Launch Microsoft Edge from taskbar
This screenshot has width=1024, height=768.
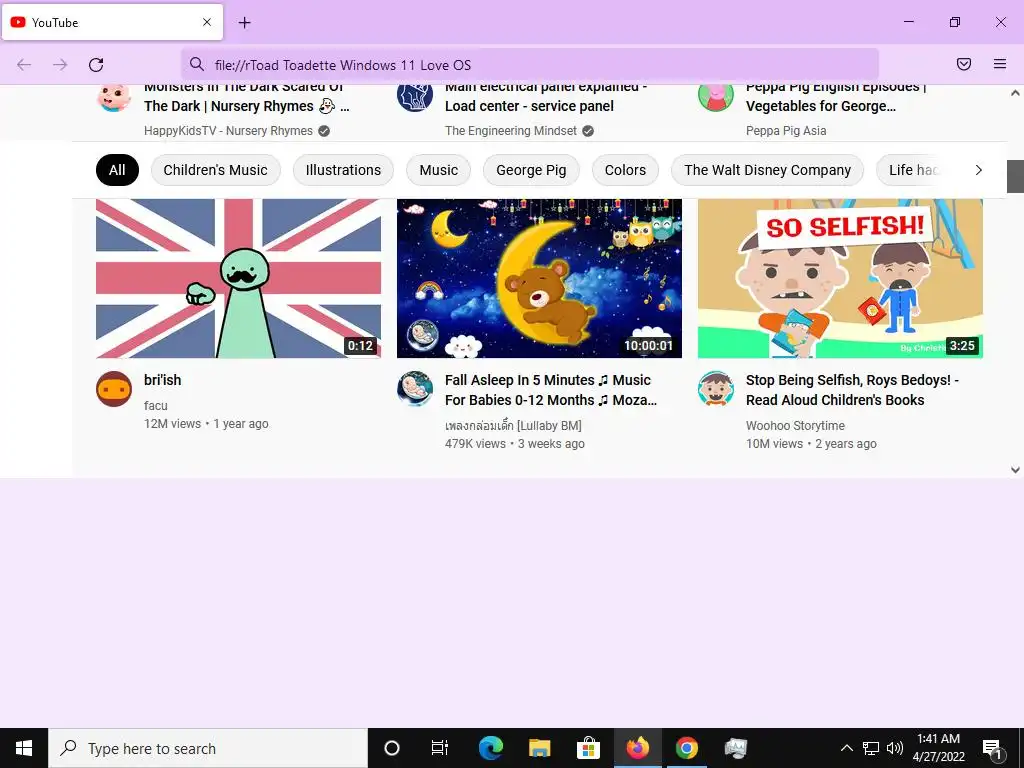pos(490,748)
